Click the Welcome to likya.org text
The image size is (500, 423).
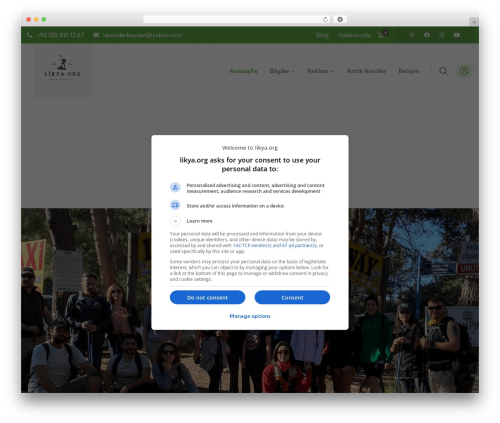[250, 148]
